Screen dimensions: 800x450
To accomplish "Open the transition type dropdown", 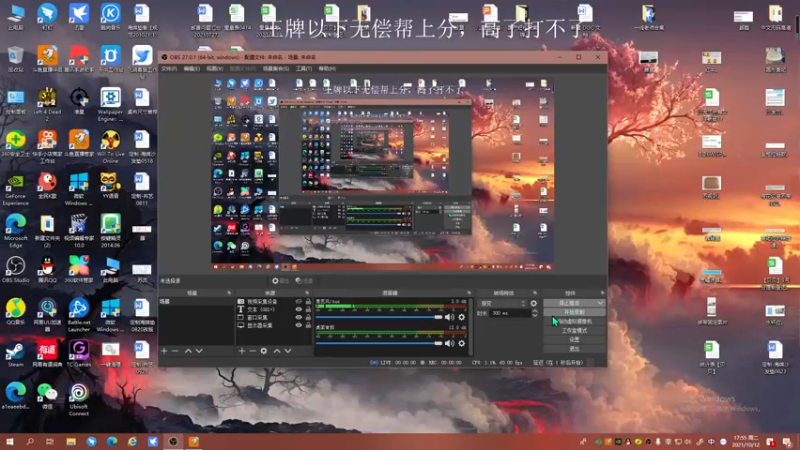I will coord(502,303).
